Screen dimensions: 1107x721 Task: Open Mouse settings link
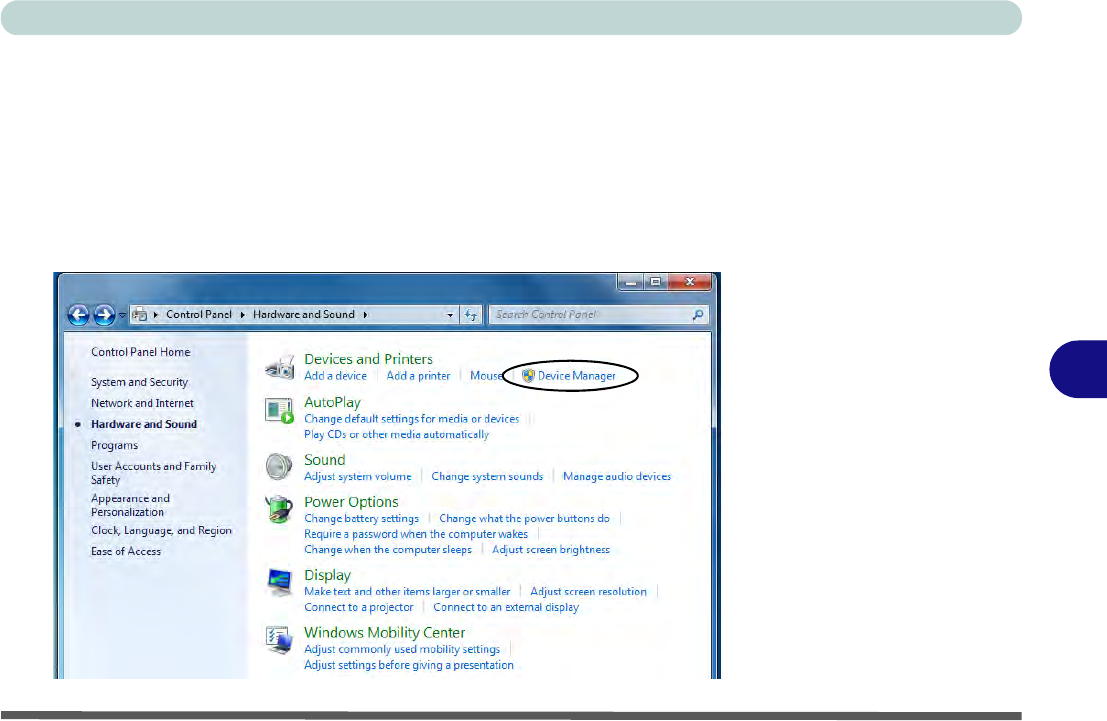(486, 376)
